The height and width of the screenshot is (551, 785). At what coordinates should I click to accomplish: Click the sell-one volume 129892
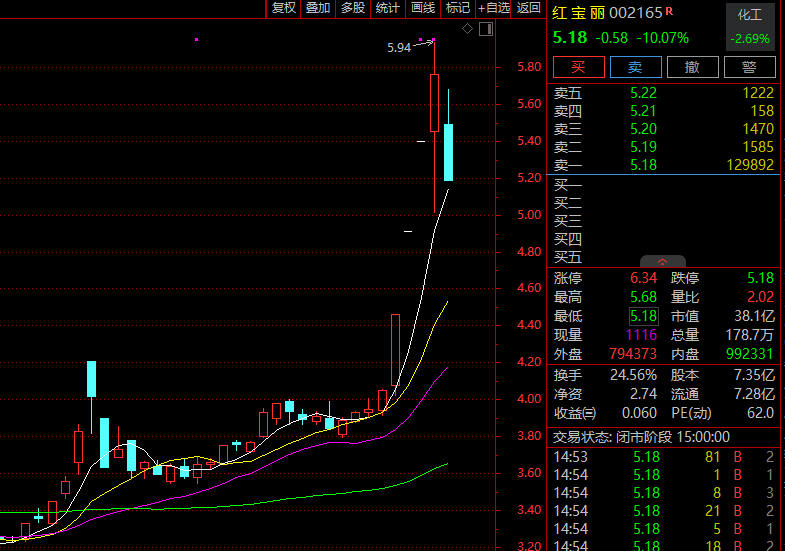[750, 165]
